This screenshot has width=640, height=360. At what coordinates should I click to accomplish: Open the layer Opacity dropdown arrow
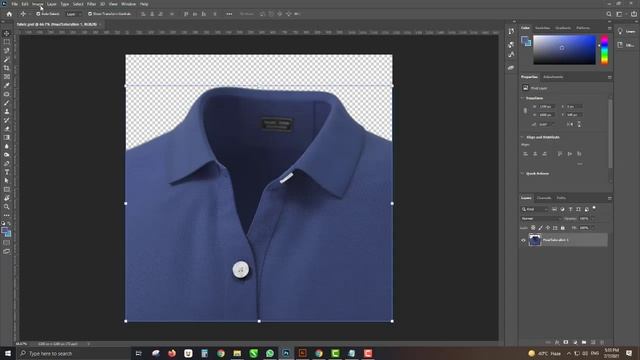click(592, 219)
